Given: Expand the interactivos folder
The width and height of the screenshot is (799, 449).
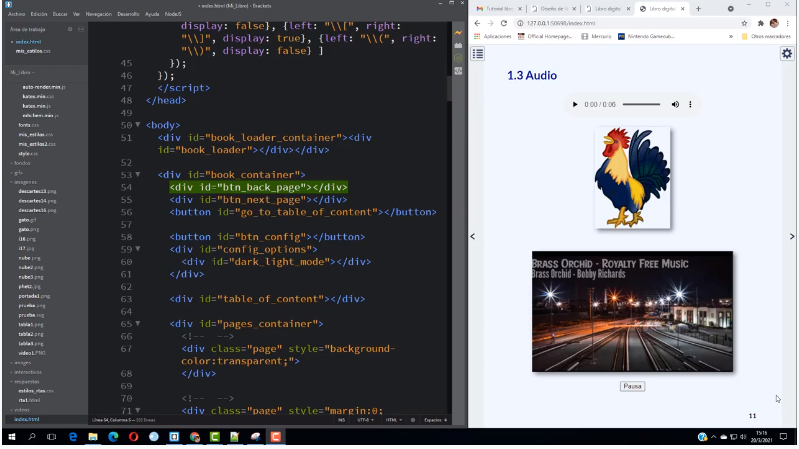Looking at the screenshot, I should (27, 372).
